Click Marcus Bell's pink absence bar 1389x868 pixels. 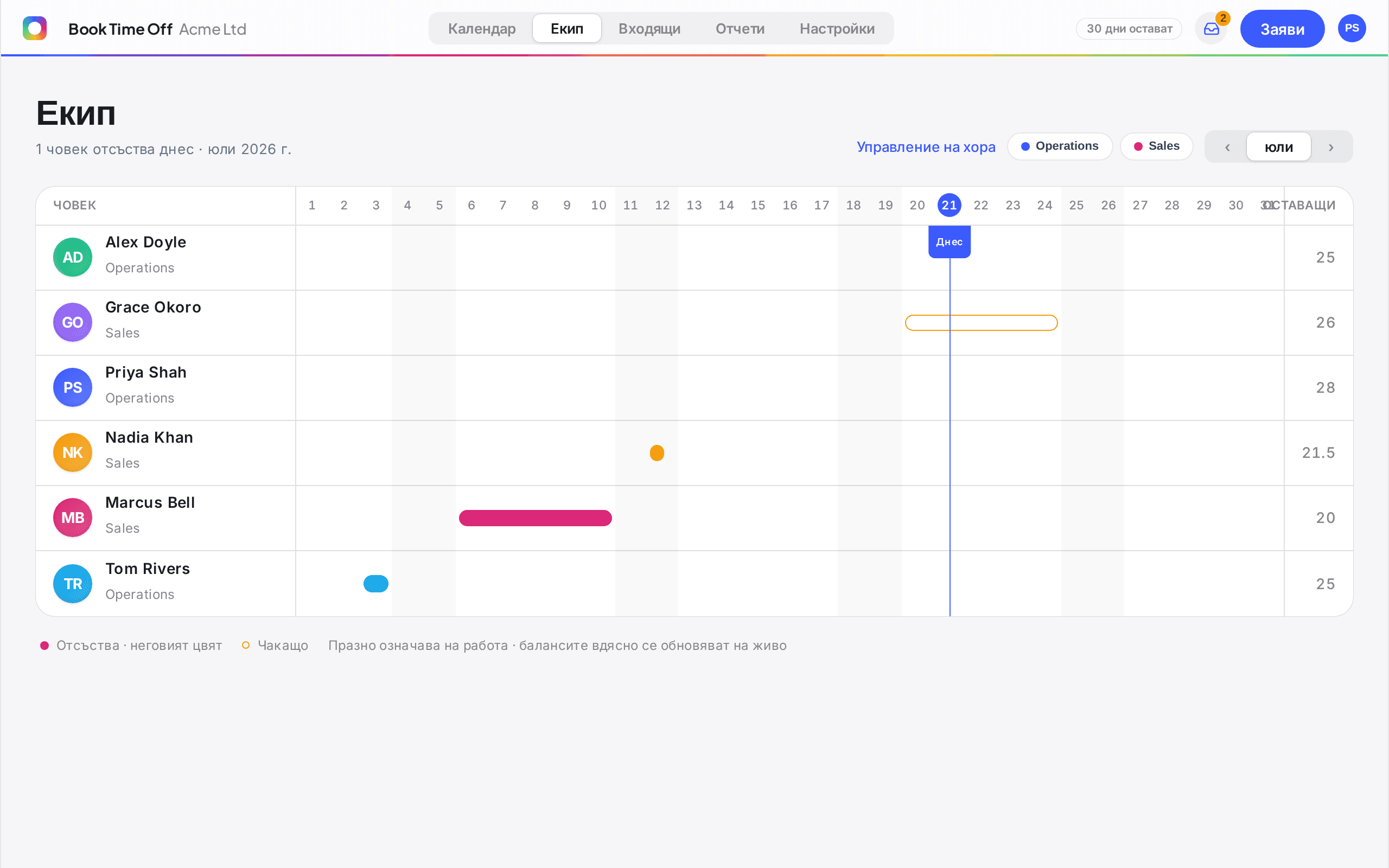click(x=536, y=518)
